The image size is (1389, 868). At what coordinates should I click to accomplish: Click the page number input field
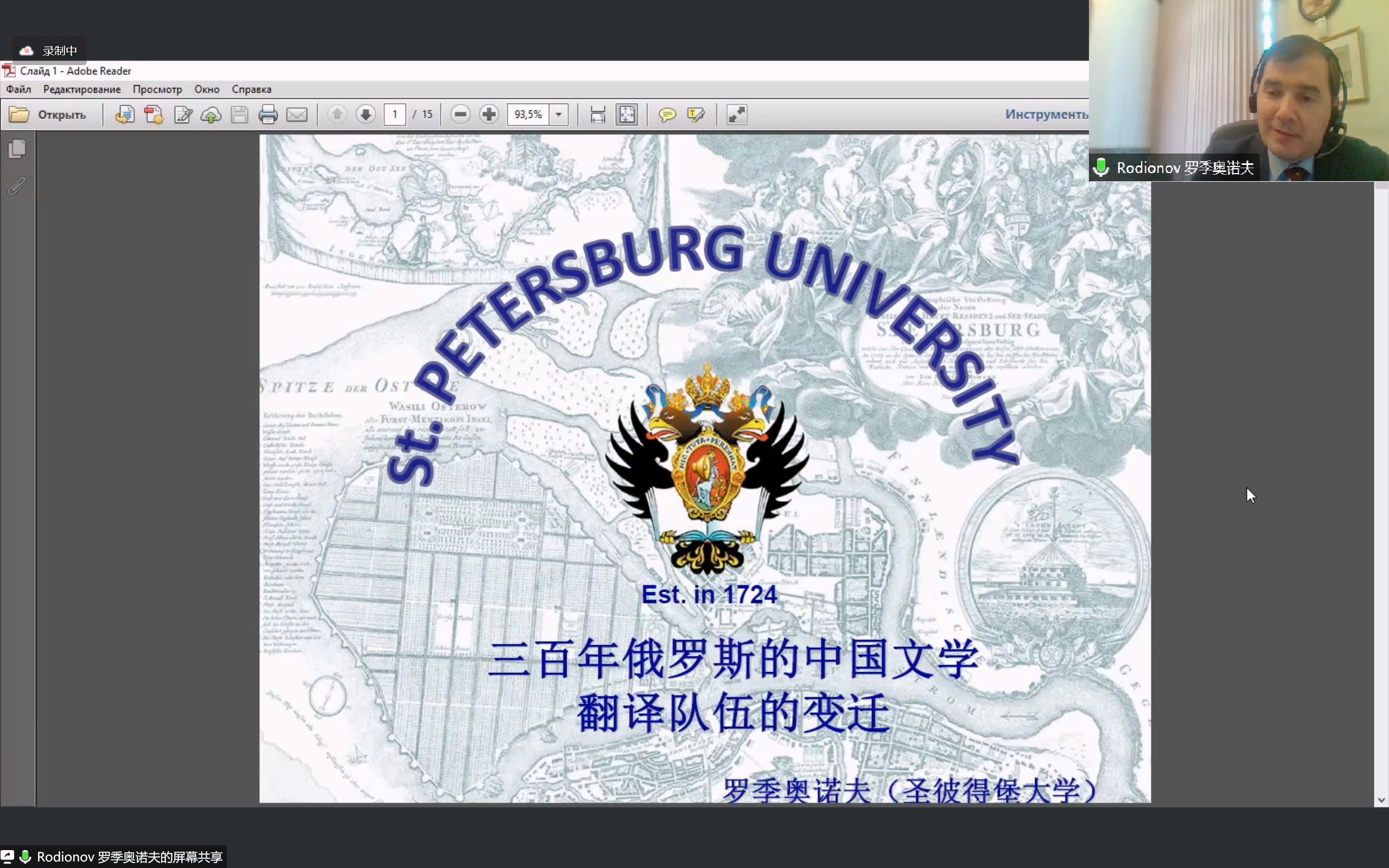point(395,115)
